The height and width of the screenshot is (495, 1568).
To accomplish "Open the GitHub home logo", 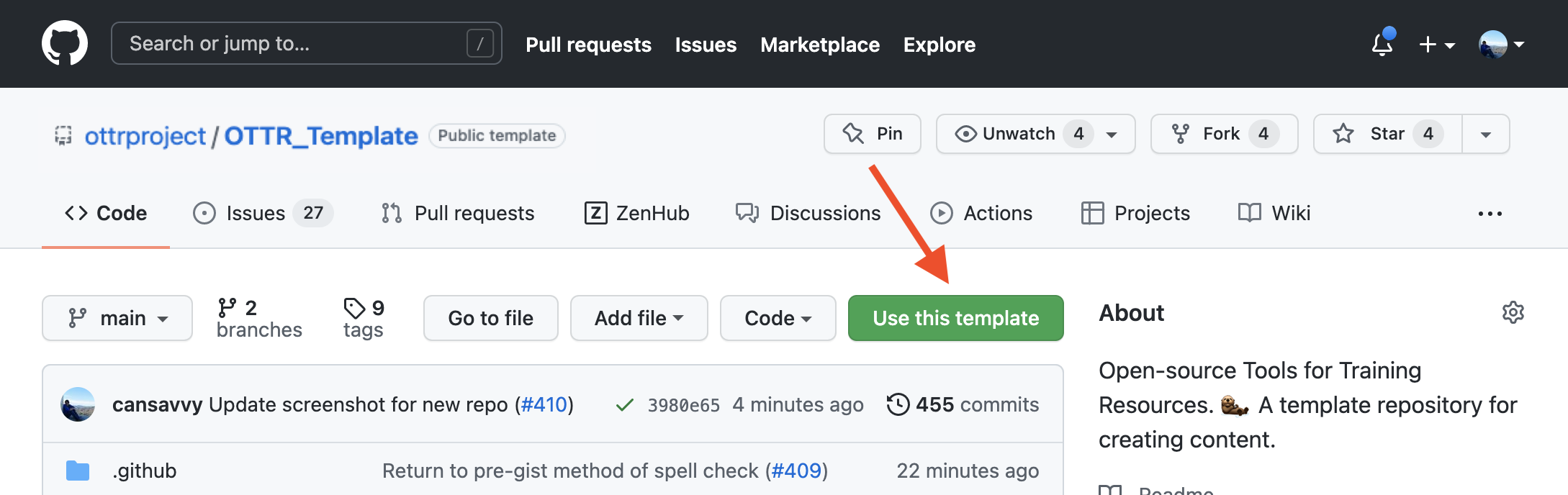I will pyautogui.click(x=65, y=43).
